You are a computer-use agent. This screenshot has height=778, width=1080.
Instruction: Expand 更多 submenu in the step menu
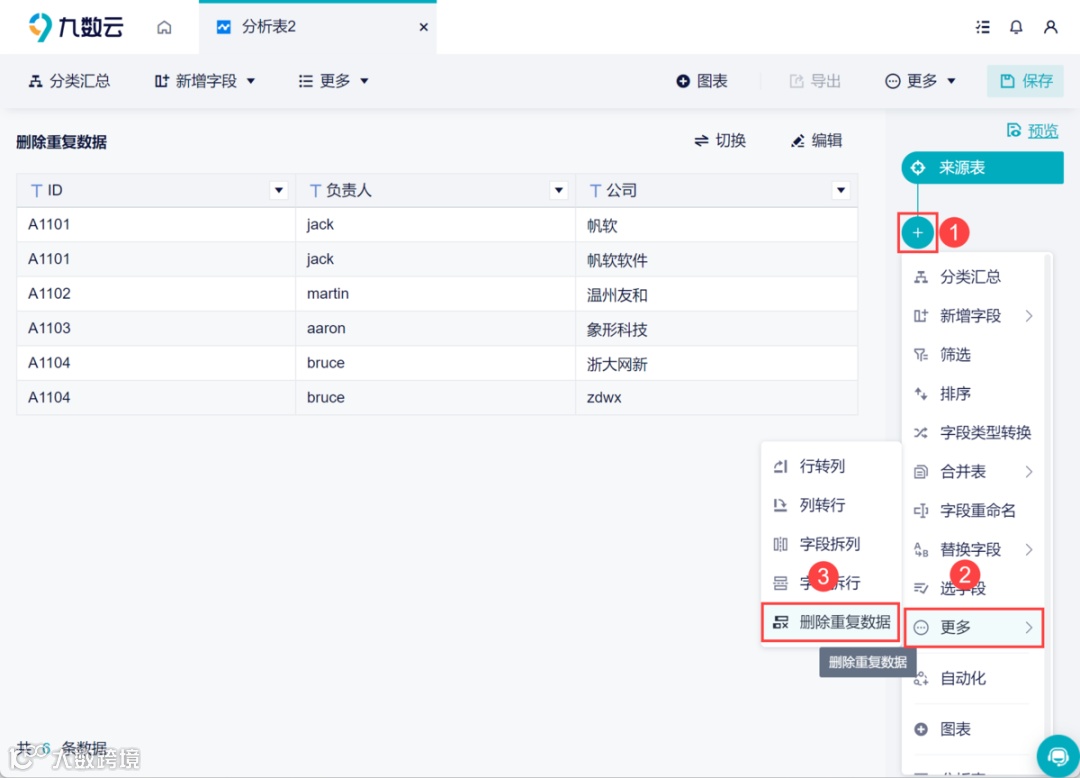(974, 627)
